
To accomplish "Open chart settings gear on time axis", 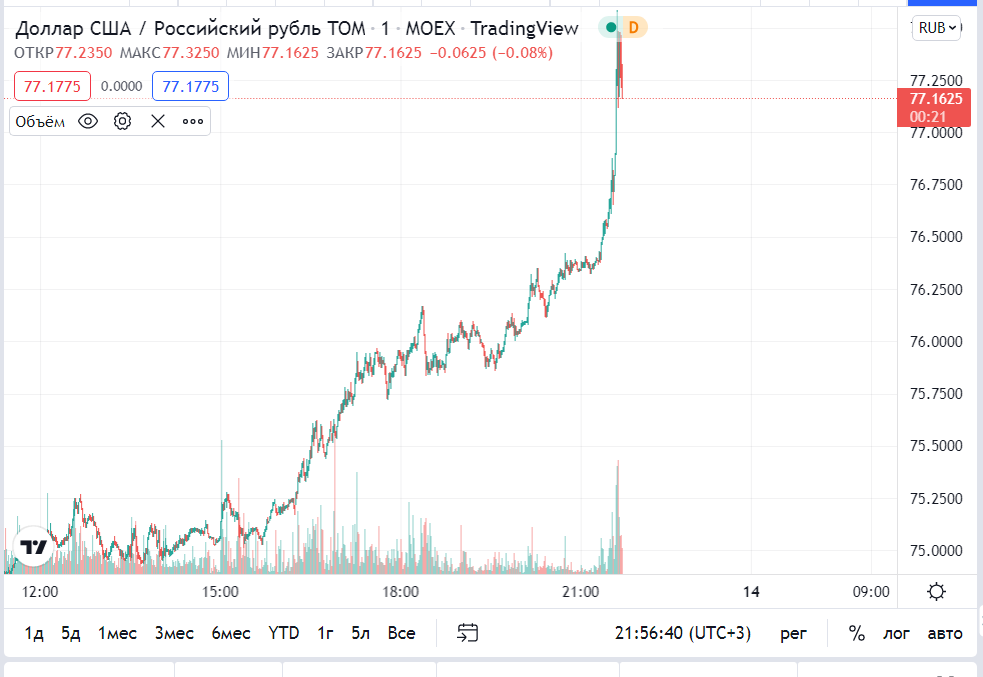I will pos(936,591).
